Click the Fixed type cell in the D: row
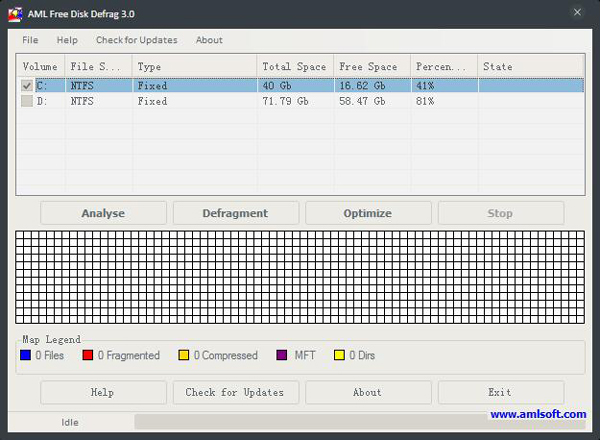This screenshot has height=440, width=600. tap(152, 101)
